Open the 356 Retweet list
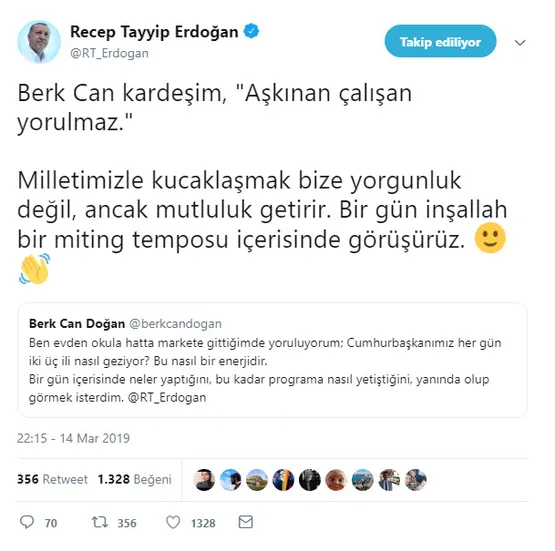 pos(52,479)
